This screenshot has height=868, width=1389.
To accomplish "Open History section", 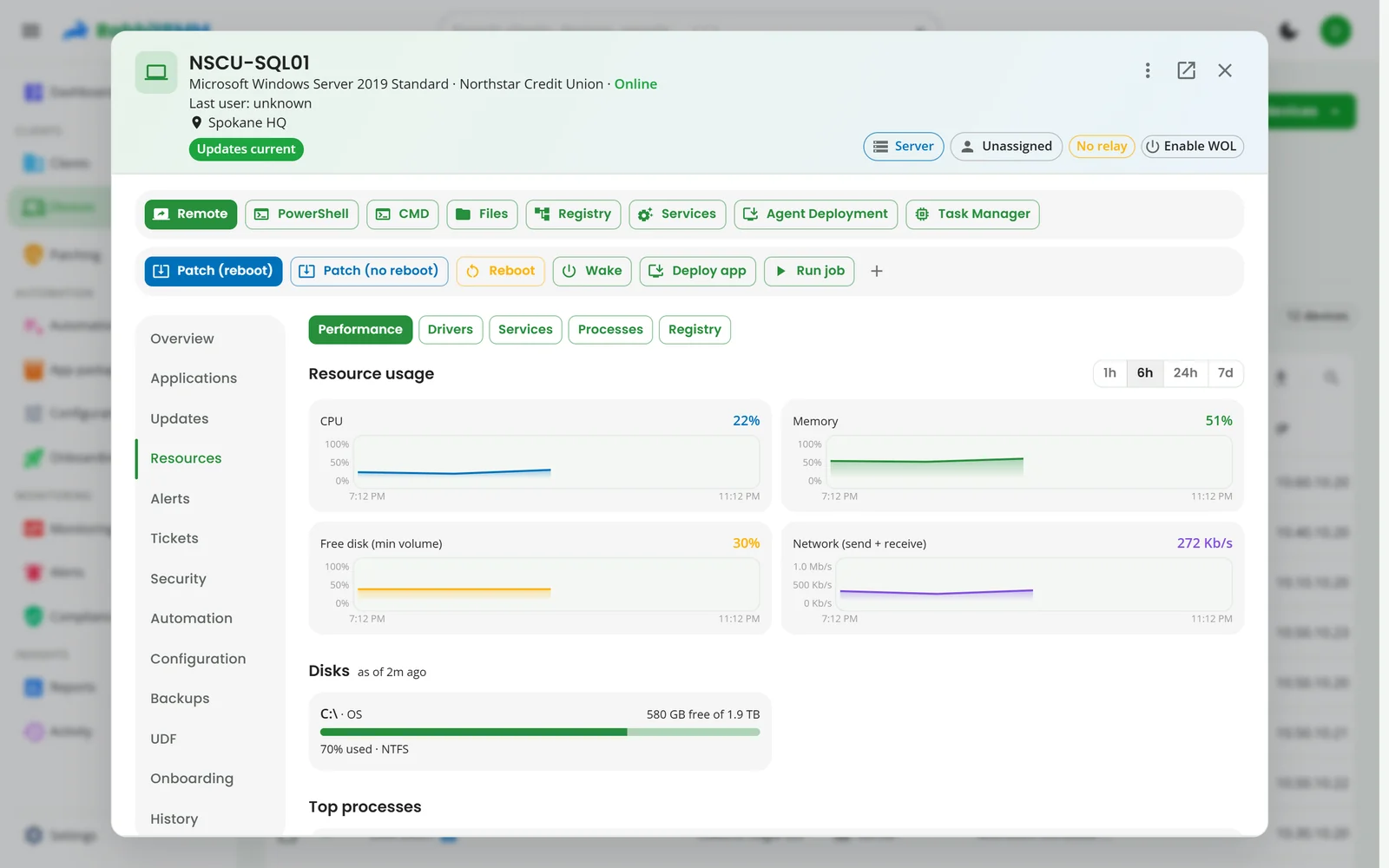I will coord(210,819).
